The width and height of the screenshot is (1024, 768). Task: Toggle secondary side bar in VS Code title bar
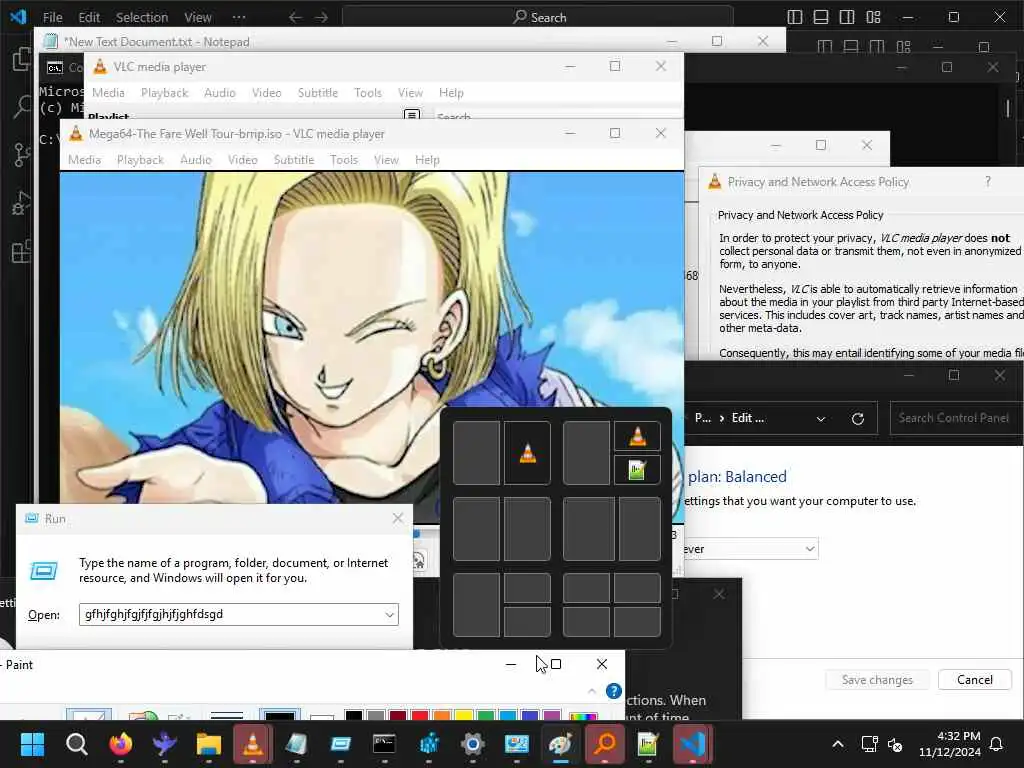coord(847,18)
